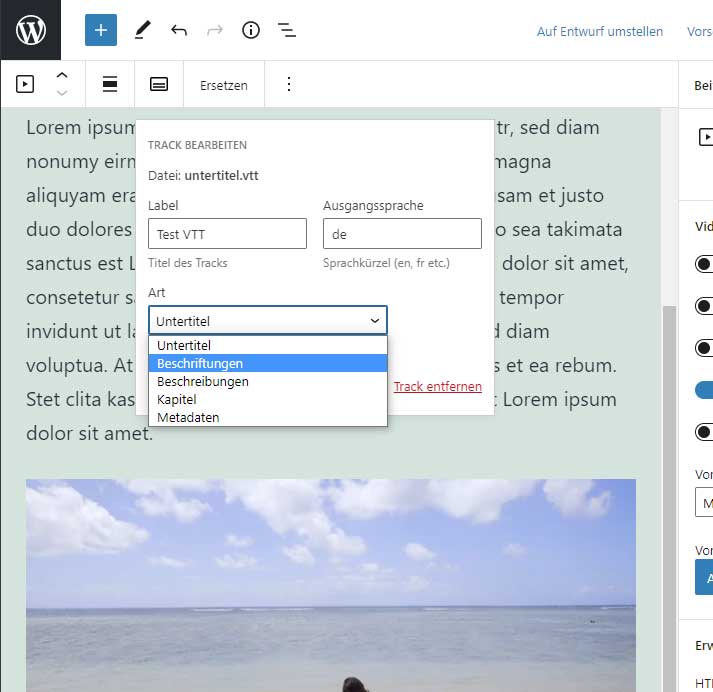
Task: Click the video block type icon
Action: point(25,85)
